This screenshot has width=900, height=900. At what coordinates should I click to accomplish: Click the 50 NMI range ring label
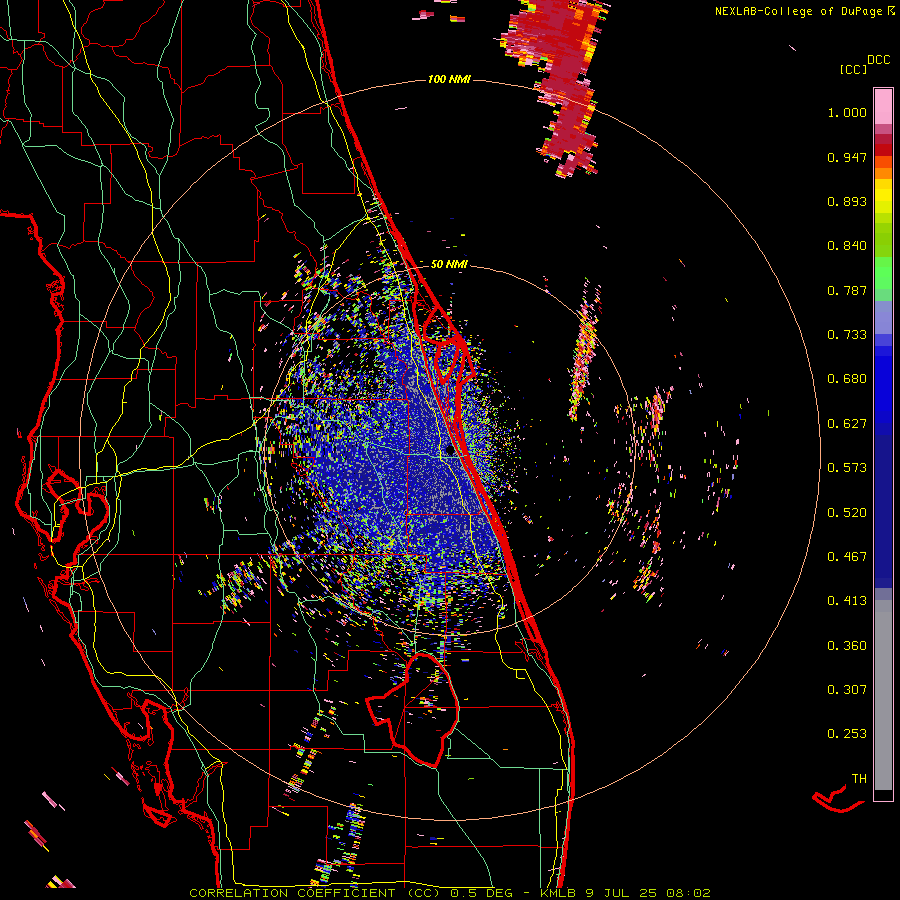point(449,264)
